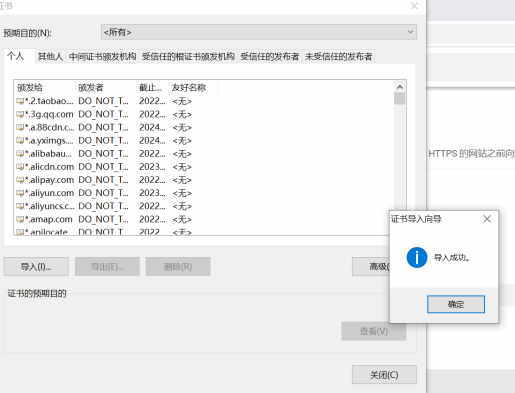Select the *.2.taobao... certificate name
Image resolution: width=515 pixels, height=393 pixels.
point(49,101)
